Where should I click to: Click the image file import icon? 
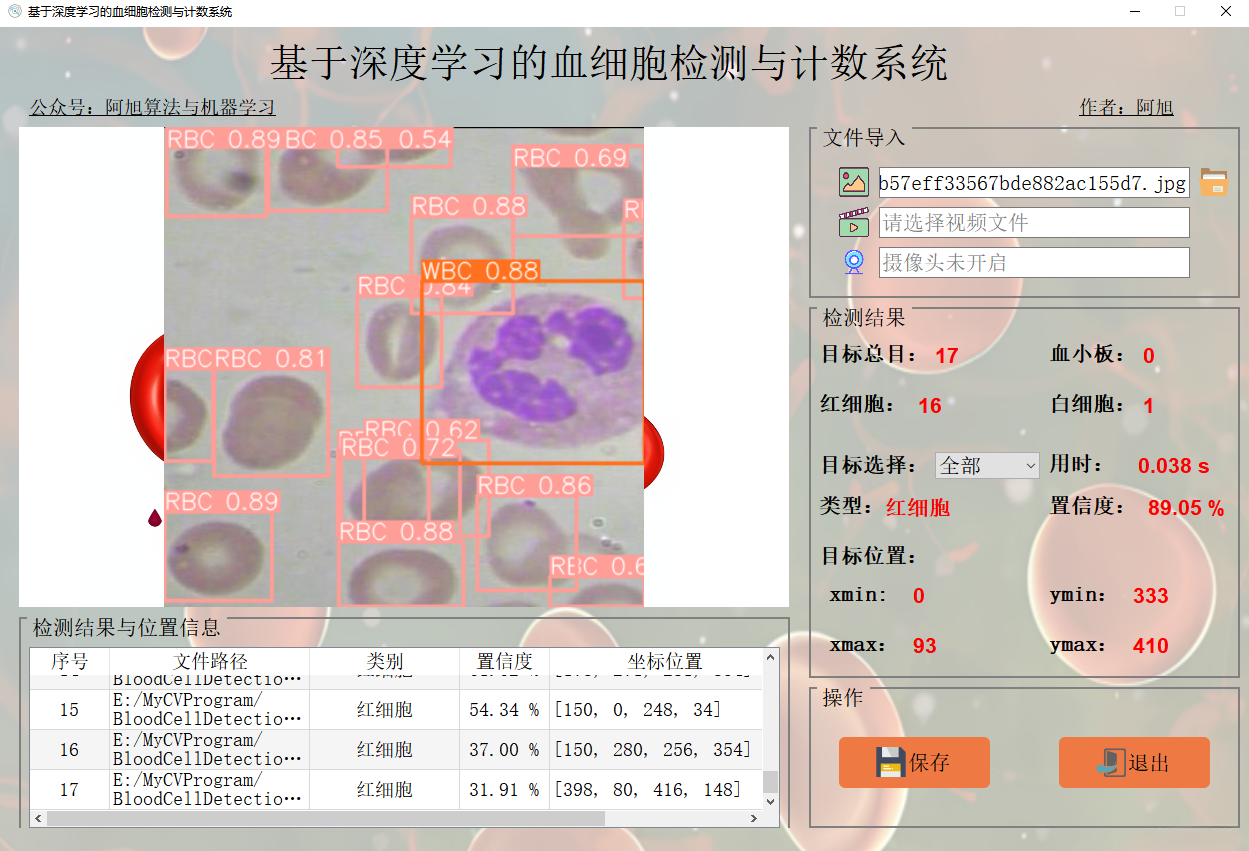(853, 183)
